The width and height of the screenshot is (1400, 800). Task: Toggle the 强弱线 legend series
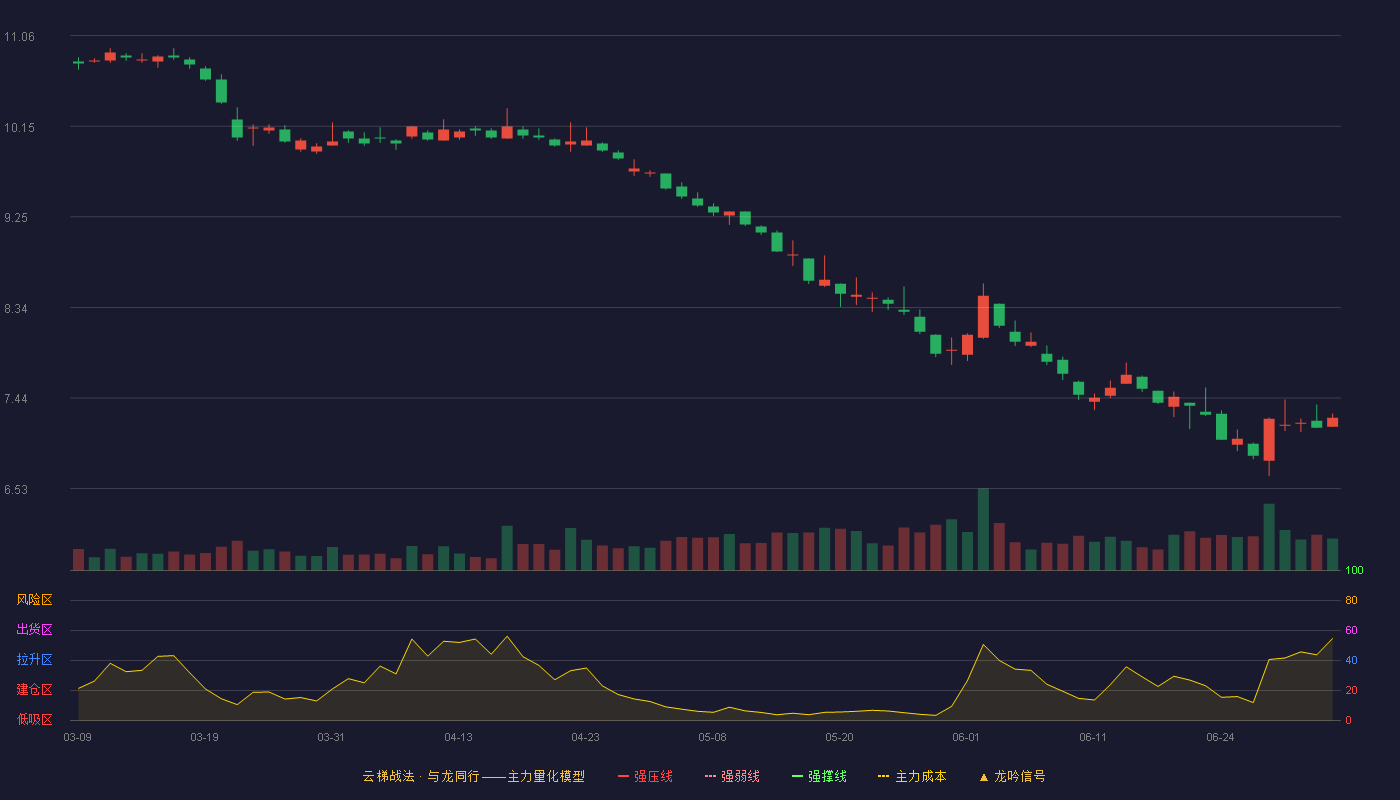click(x=732, y=776)
